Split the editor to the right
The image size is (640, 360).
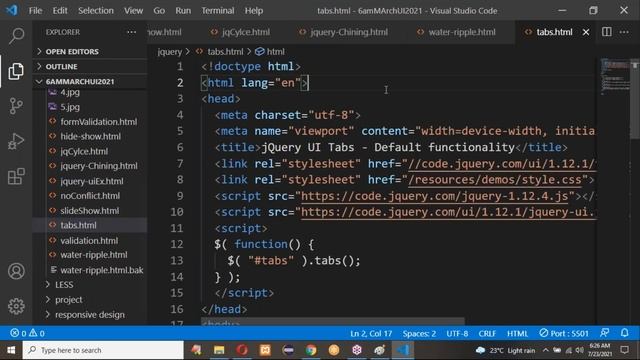click(607, 32)
